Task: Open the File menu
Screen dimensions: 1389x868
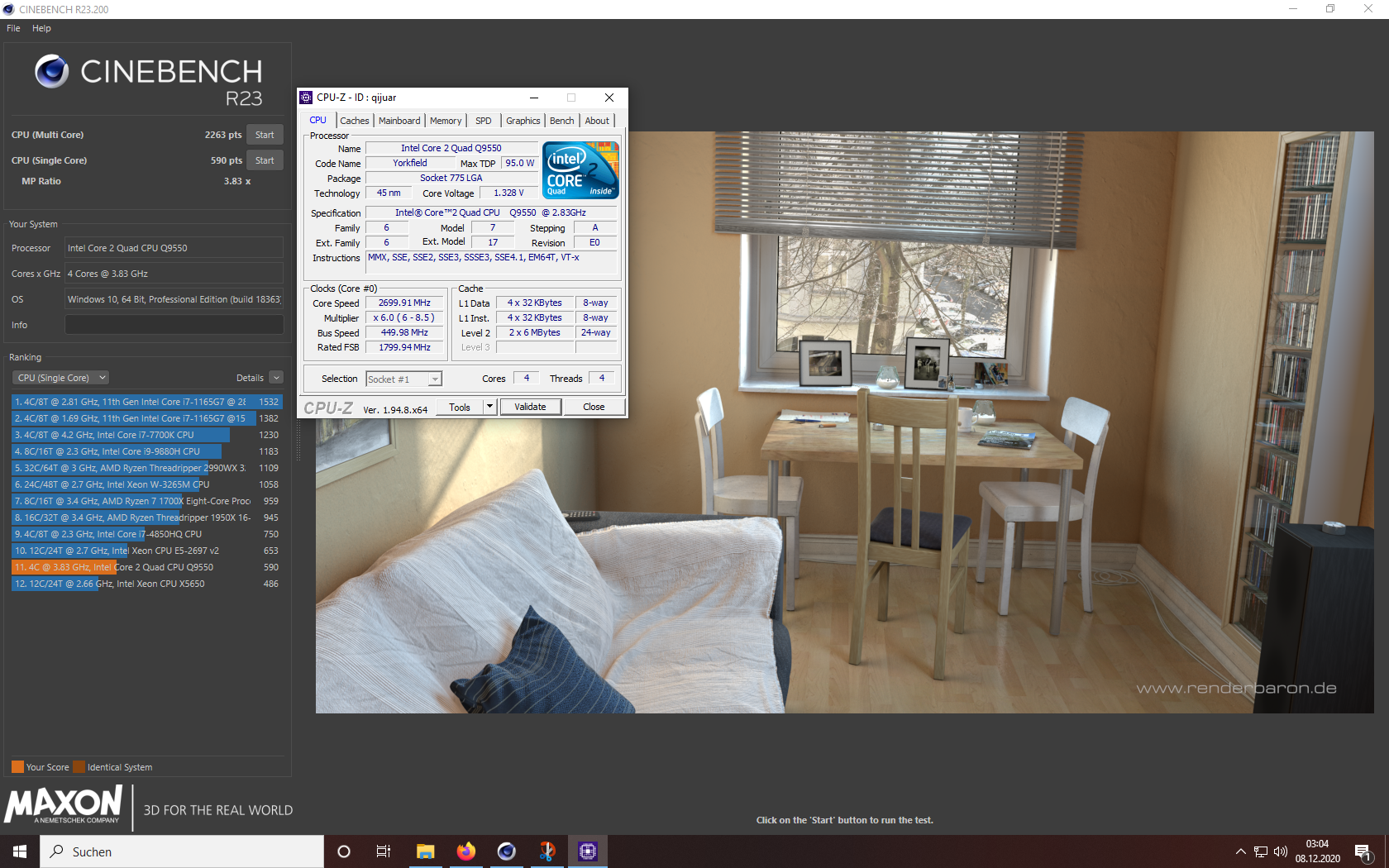Action: (x=13, y=28)
